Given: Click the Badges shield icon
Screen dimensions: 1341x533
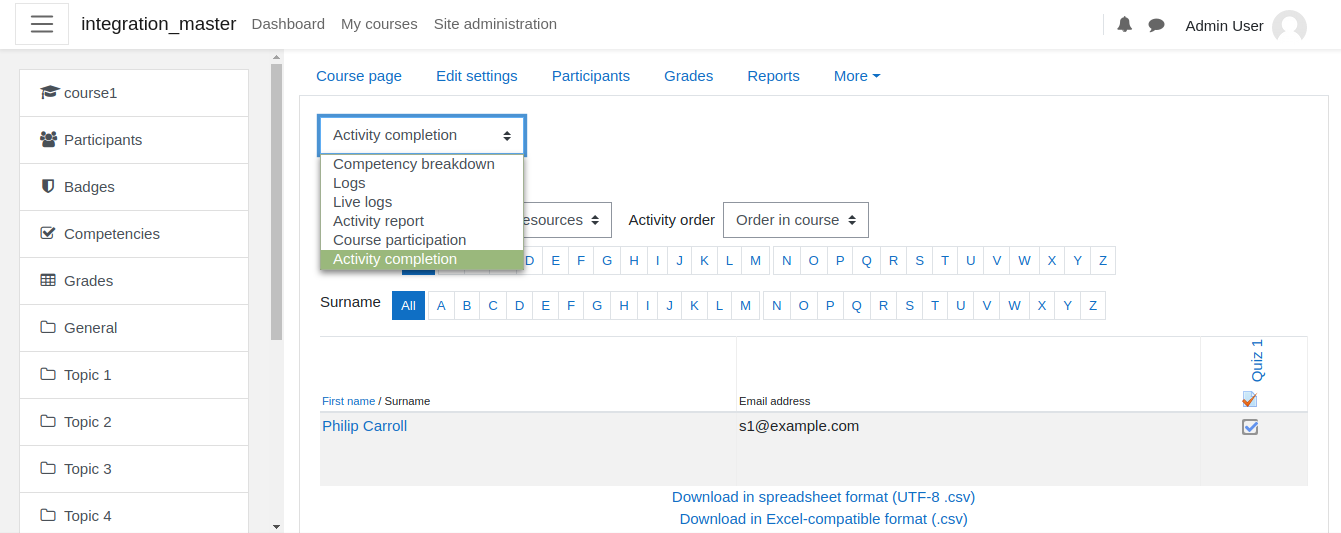Looking at the screenshot, I should (x=48, y=187).
